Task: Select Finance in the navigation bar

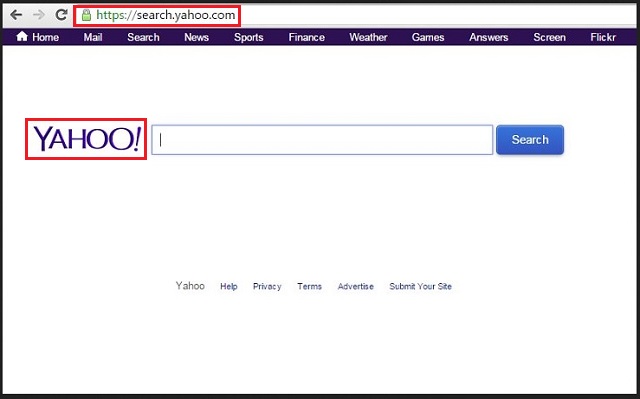Action: [x=307, y=37]
